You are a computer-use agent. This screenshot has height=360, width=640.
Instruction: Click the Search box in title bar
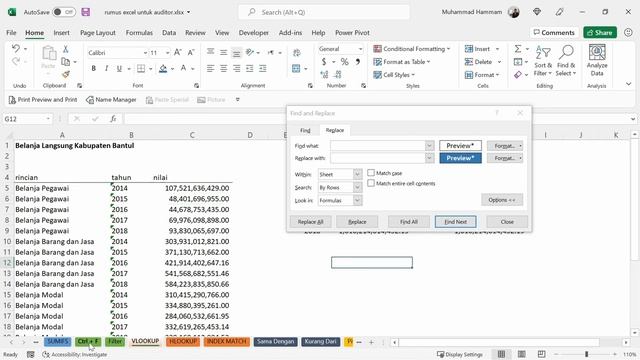click(324, 12)
